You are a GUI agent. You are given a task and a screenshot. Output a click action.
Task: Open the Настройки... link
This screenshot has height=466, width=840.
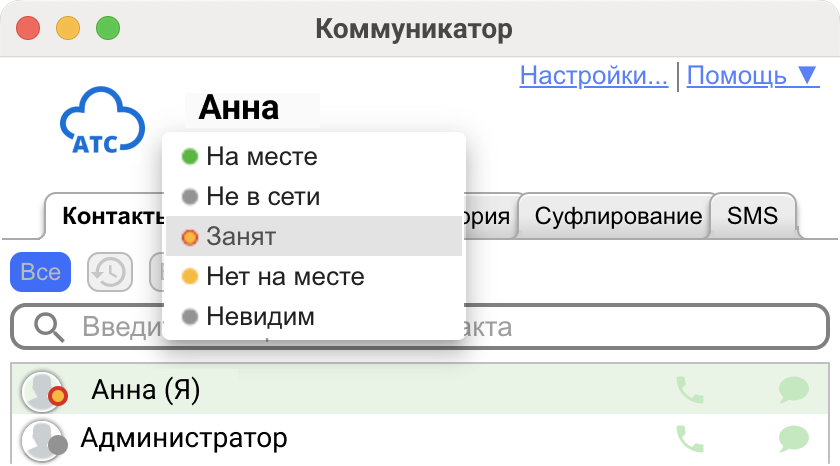(594, 75)
